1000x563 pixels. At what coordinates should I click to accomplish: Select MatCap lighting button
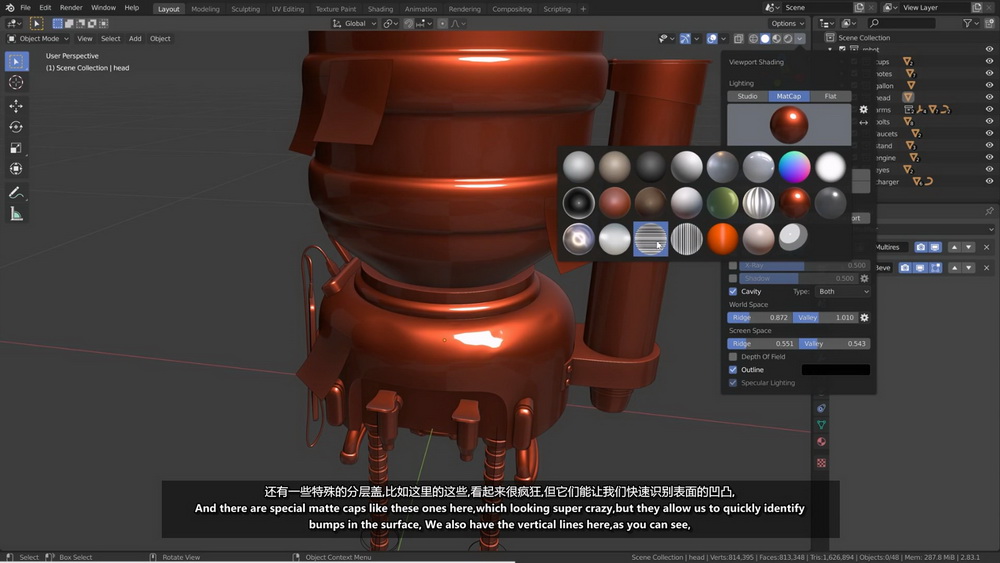789,96
